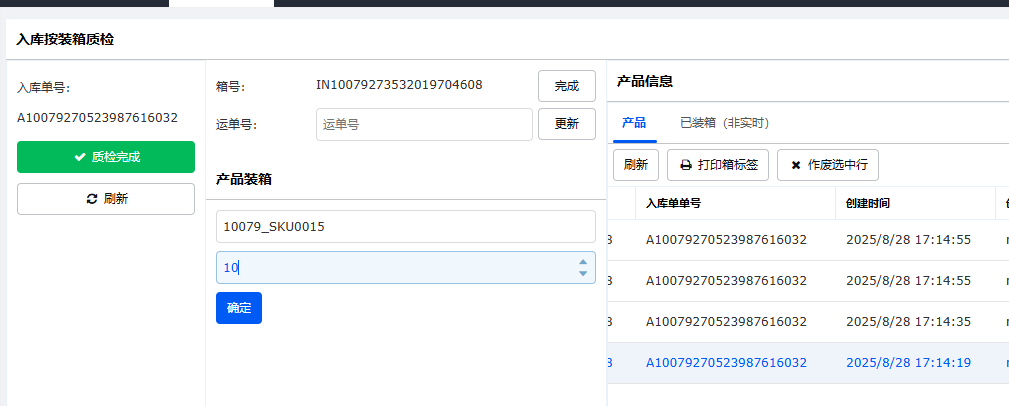Click the refresh icon in left panel 刷新
The image size is (1009, 406).
(x=92, y=199)
